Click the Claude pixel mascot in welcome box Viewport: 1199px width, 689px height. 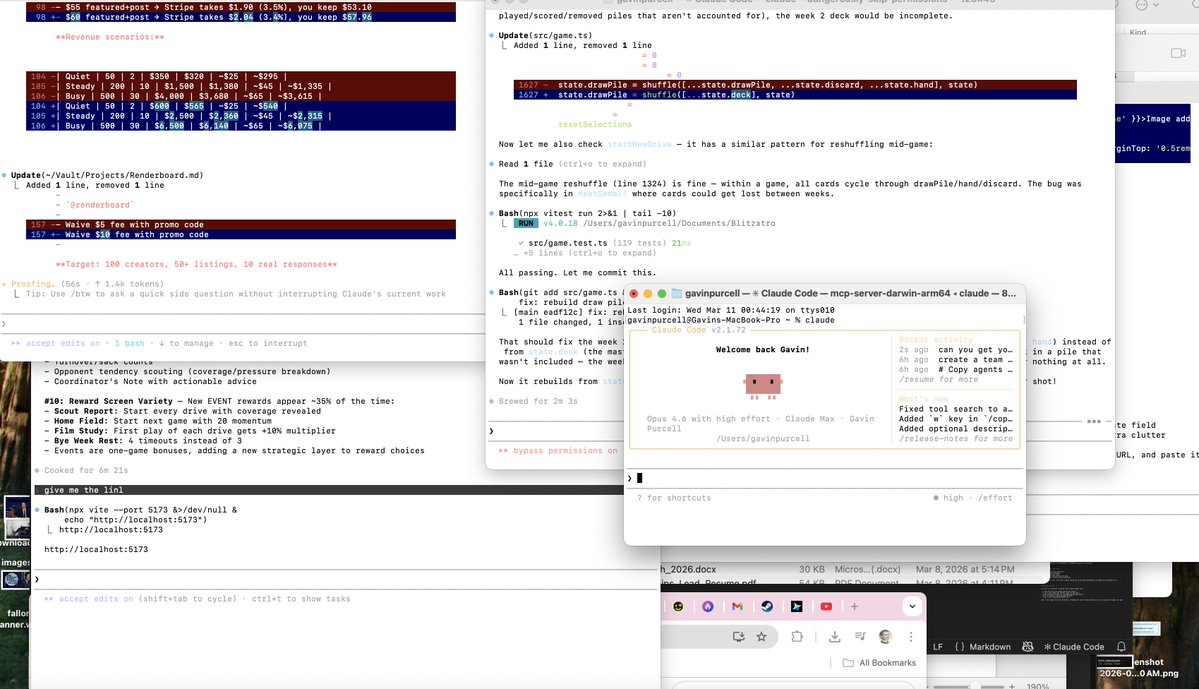tap(763, 385)
